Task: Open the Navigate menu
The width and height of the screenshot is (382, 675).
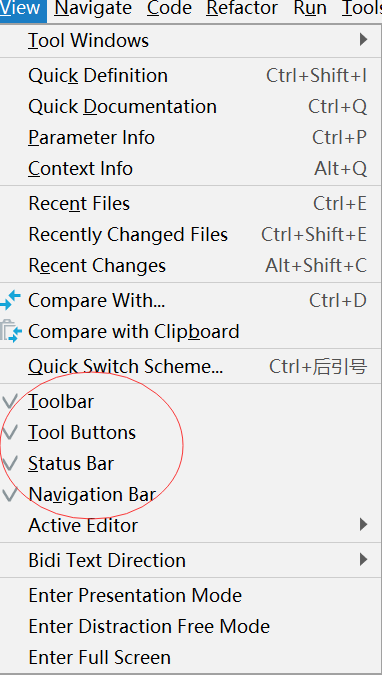Action: tap(93, 9)
